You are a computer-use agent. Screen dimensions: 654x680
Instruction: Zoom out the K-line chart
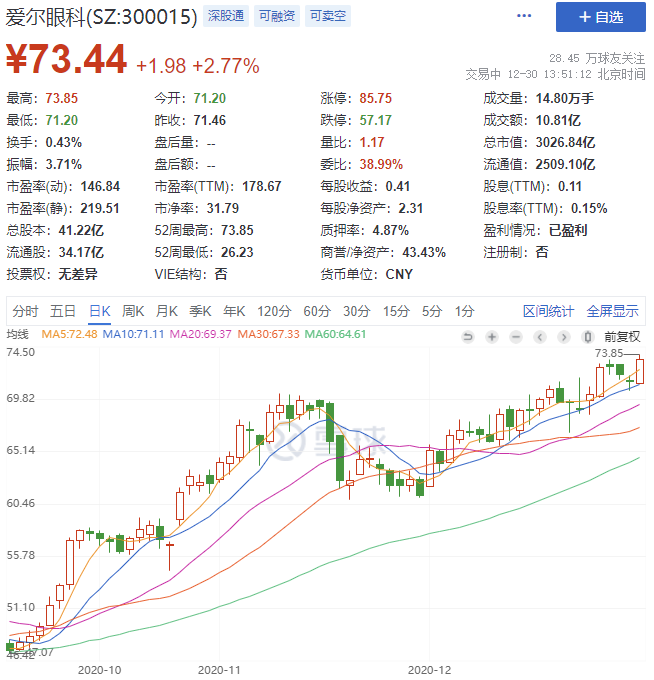point(516,337)
